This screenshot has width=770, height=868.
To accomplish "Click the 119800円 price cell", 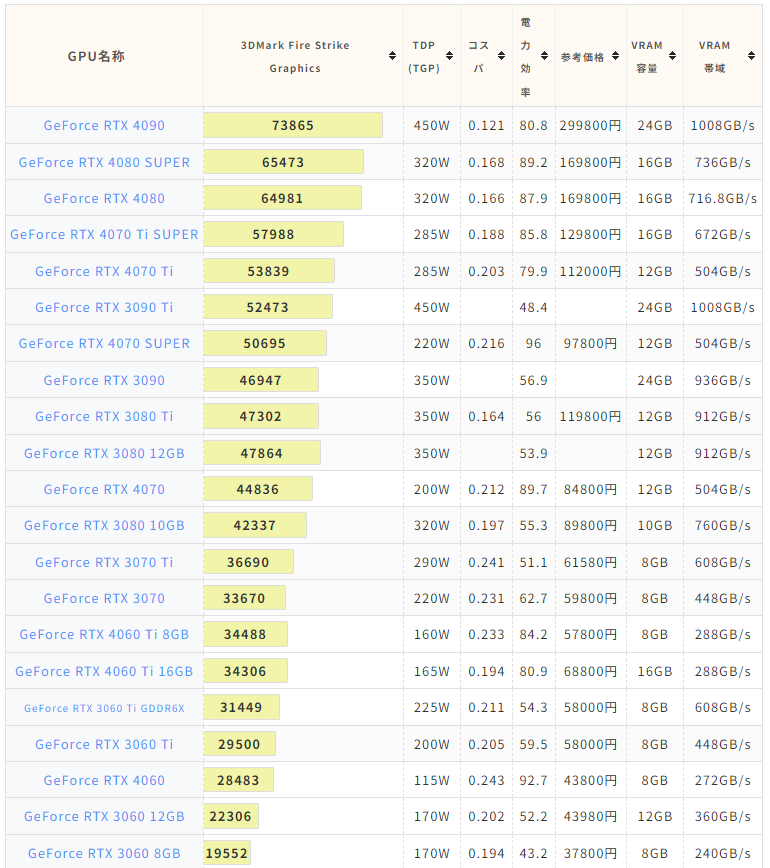I will (590, 416).
